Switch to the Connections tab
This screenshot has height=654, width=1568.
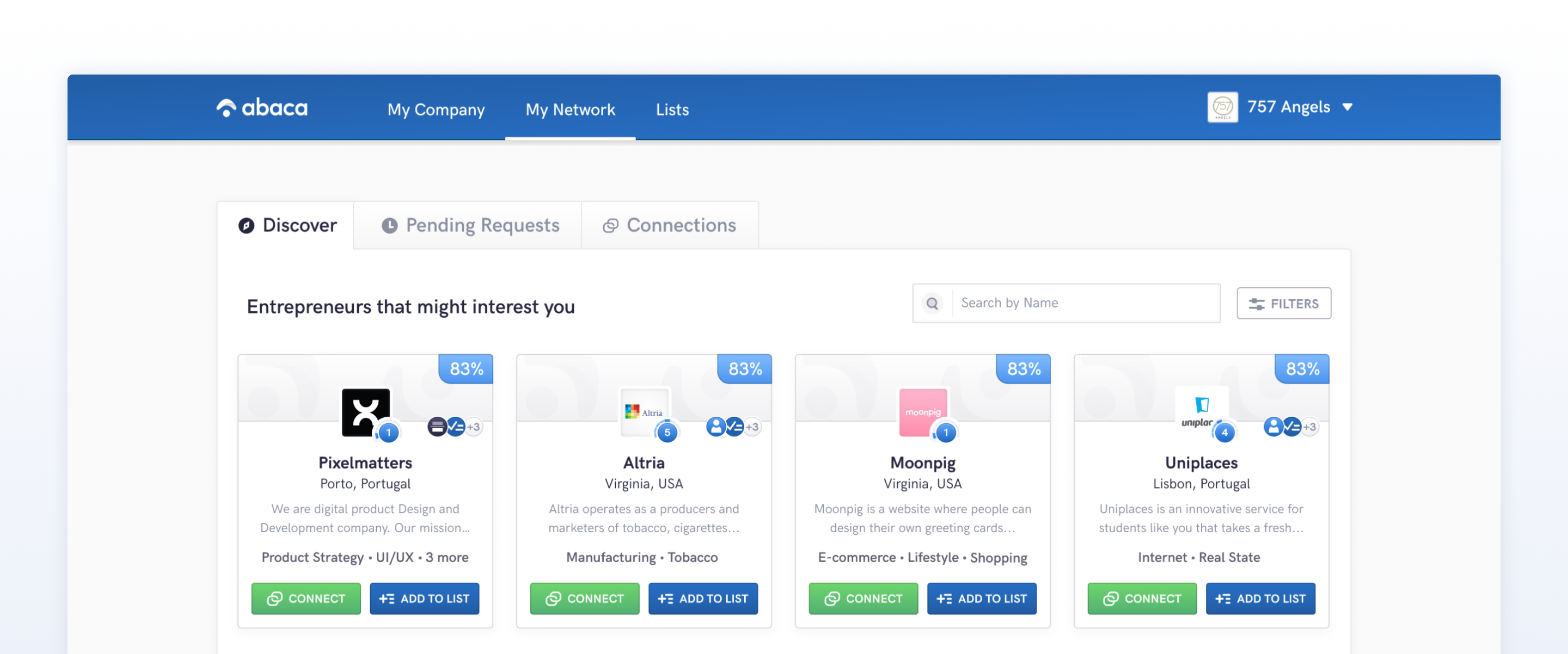[670, 225]
